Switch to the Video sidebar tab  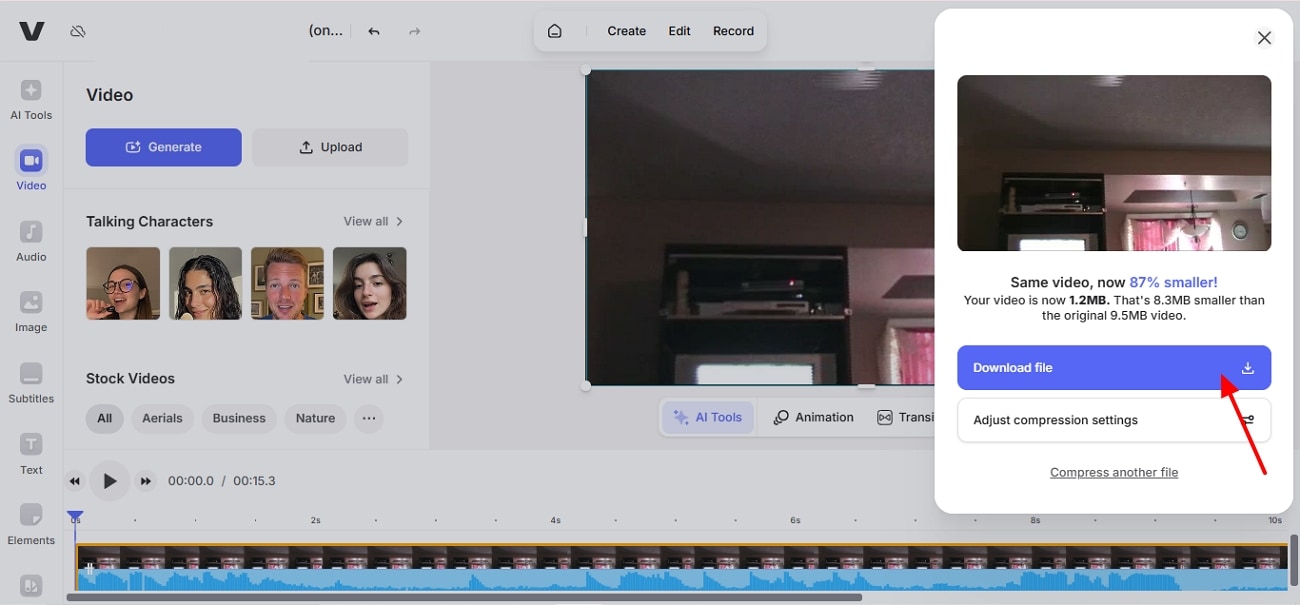click(x=31, y=168)
